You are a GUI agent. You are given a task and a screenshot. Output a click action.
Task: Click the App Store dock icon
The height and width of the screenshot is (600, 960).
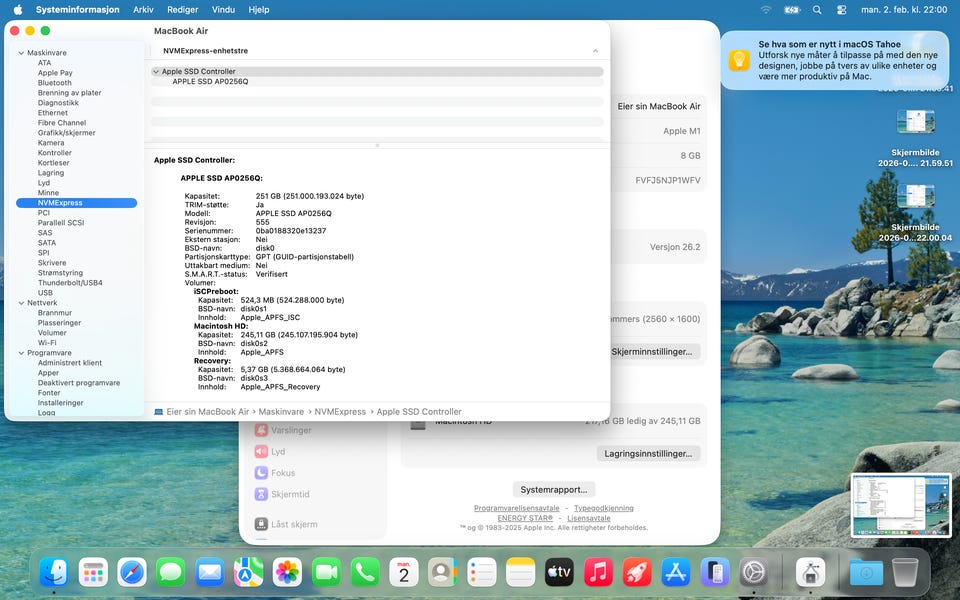point(676,572)
